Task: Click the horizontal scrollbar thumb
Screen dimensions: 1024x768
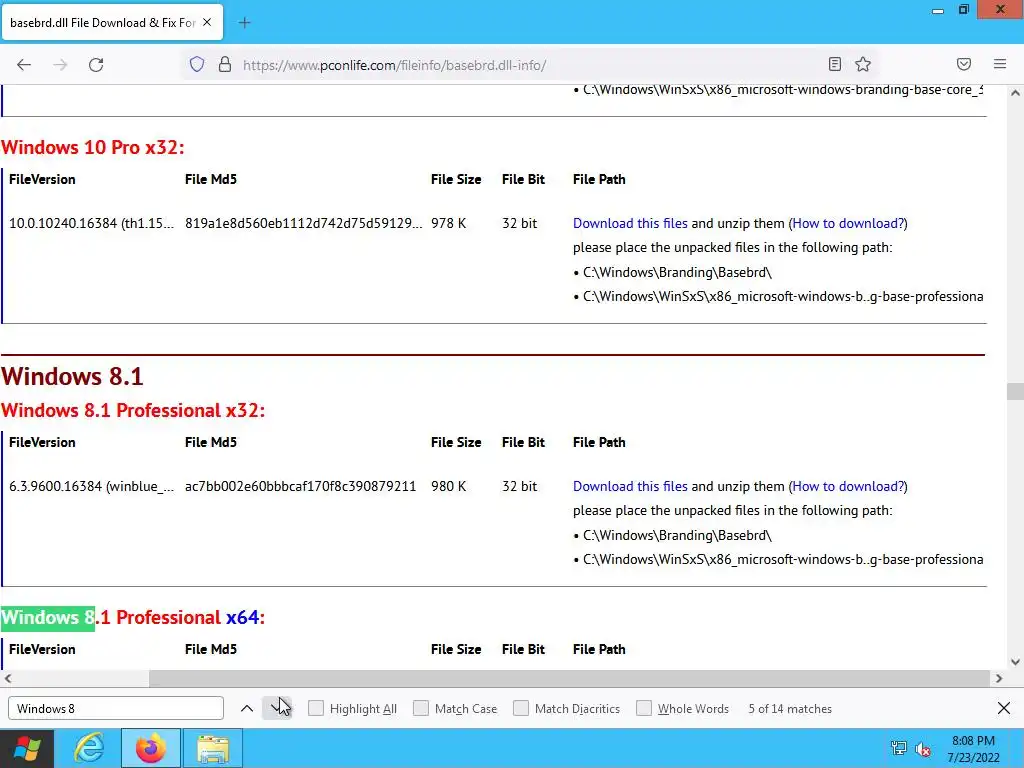Action: tap(569, 679)
